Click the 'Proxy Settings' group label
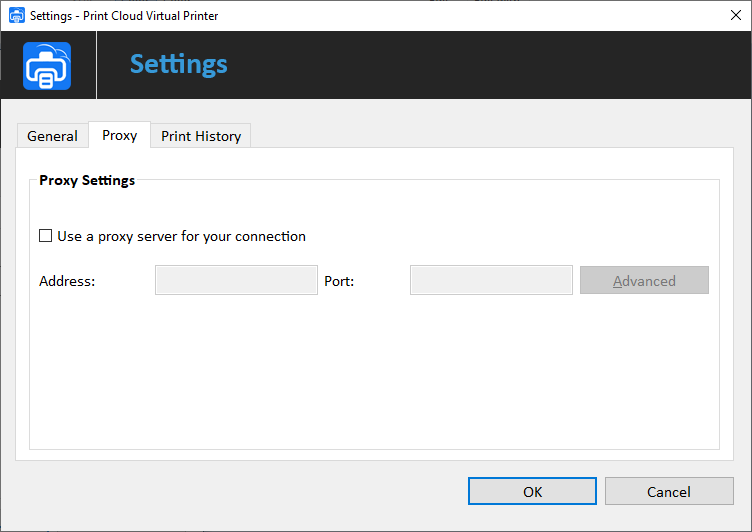The height and width of the screenshot is (532, 752). point(87,181)
